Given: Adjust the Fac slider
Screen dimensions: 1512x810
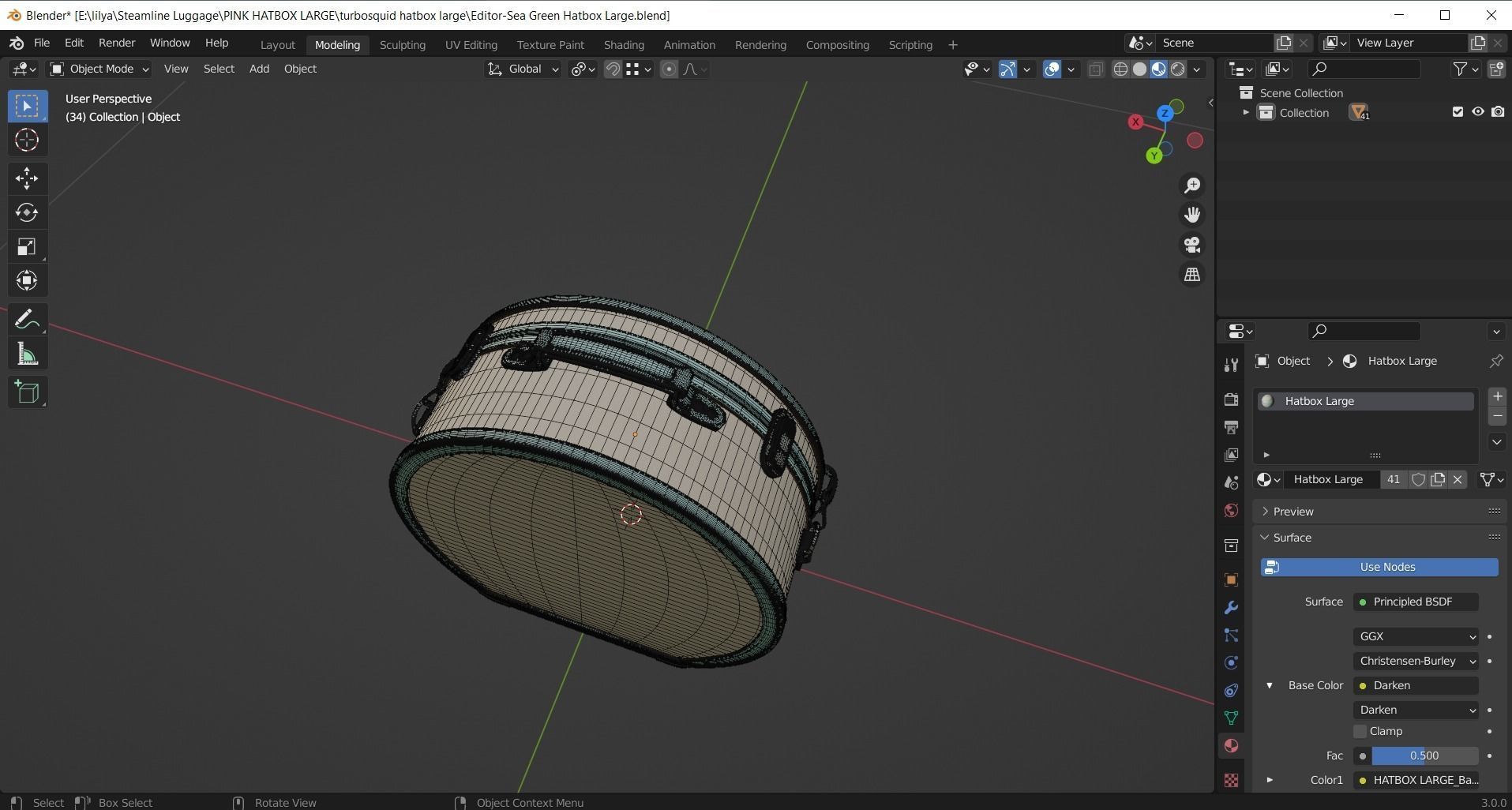Looking at the screenshot, I should coord(1424,756).
